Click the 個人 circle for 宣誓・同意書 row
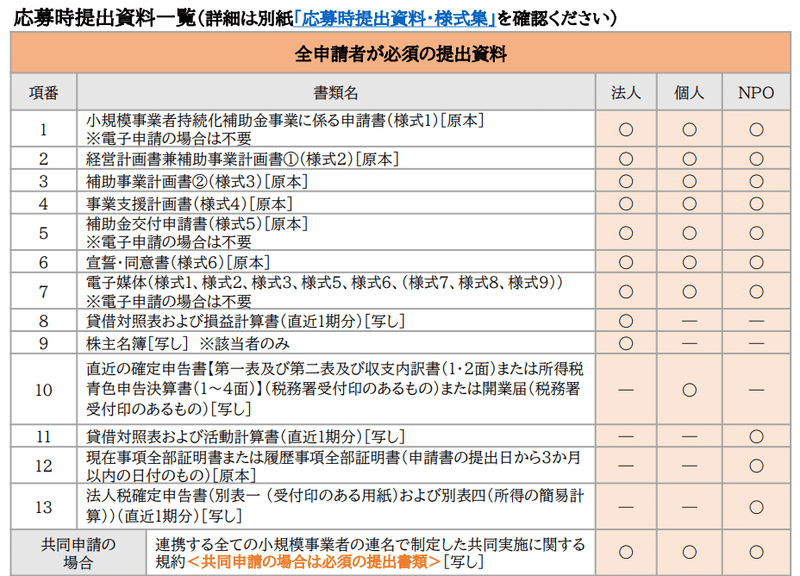The height and width of the screenshot is (576, 800). [x=689, y=262]
